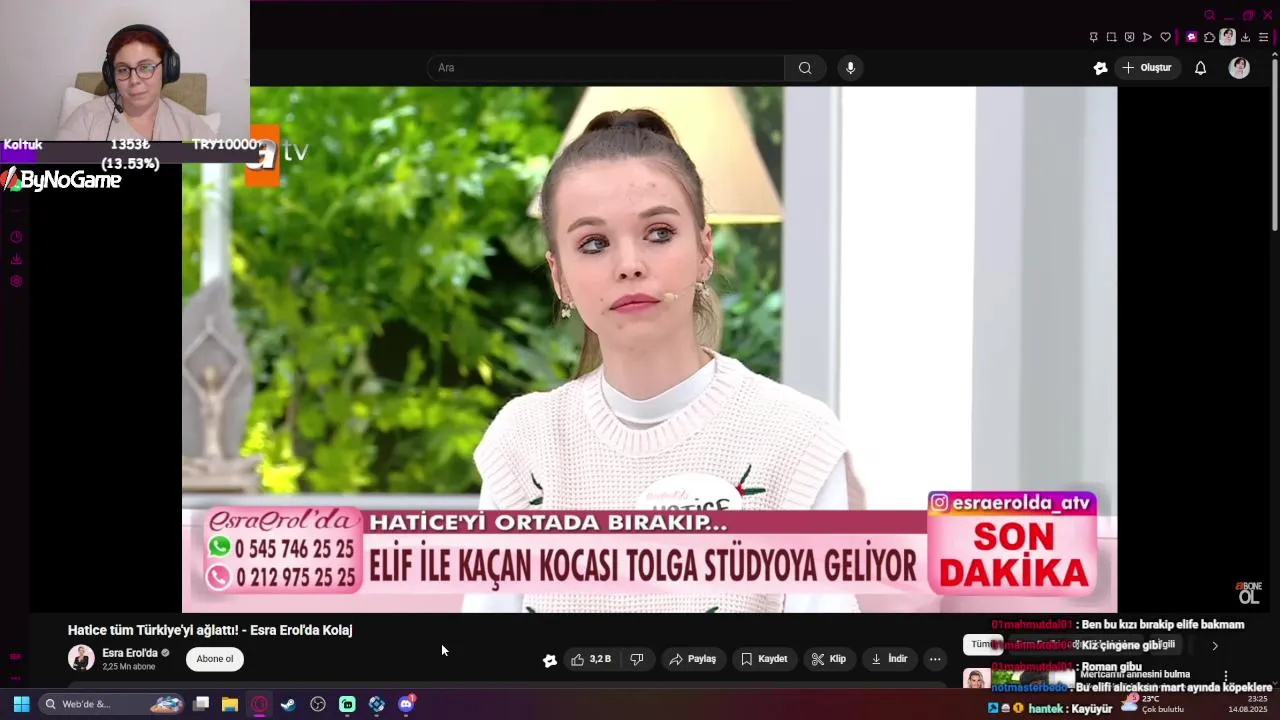The image size is (1280, 720).
Task: Open OBS Studio from the taskbar
Action: pos(318,704)
